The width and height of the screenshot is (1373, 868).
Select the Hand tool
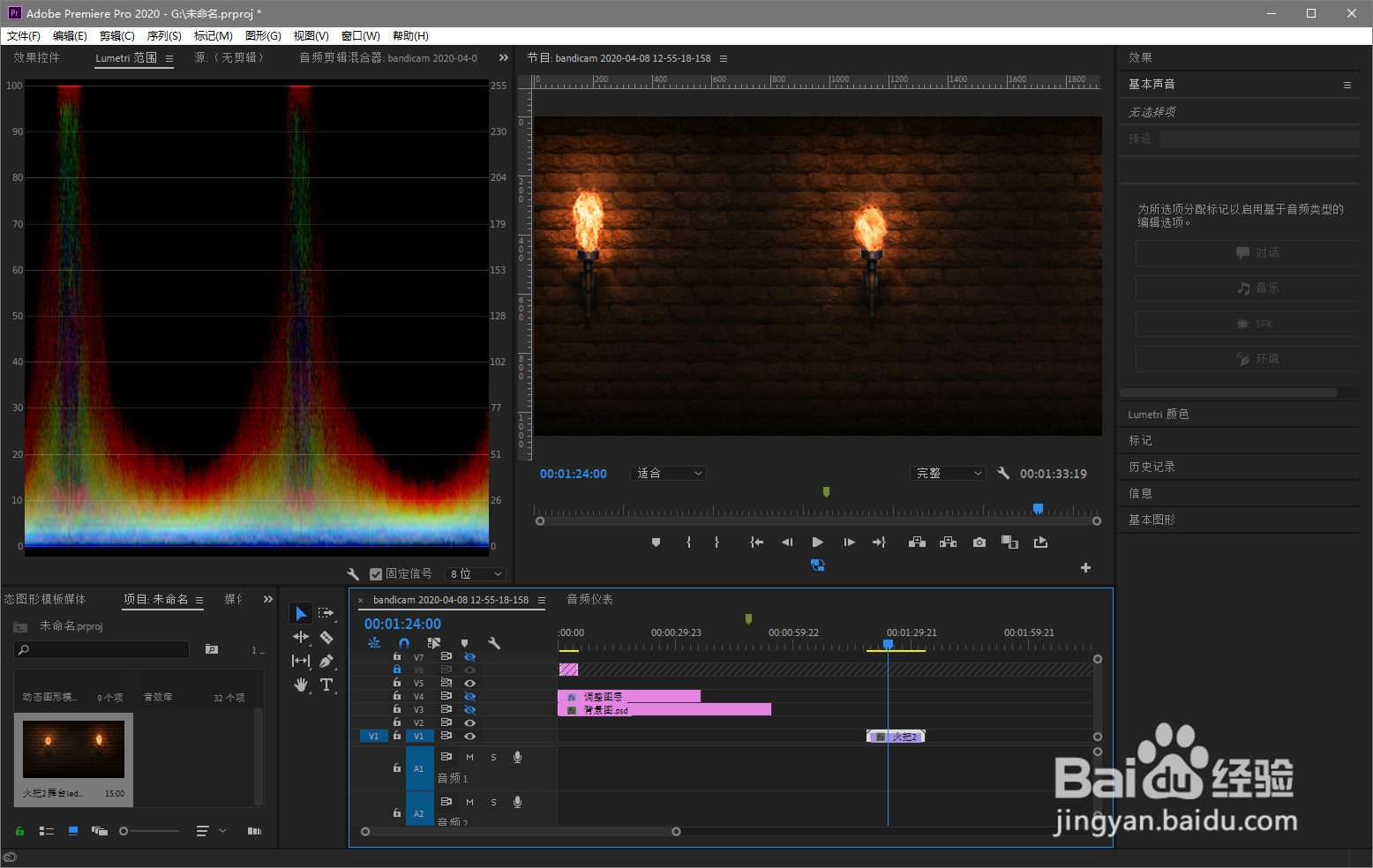pos(301,685)
